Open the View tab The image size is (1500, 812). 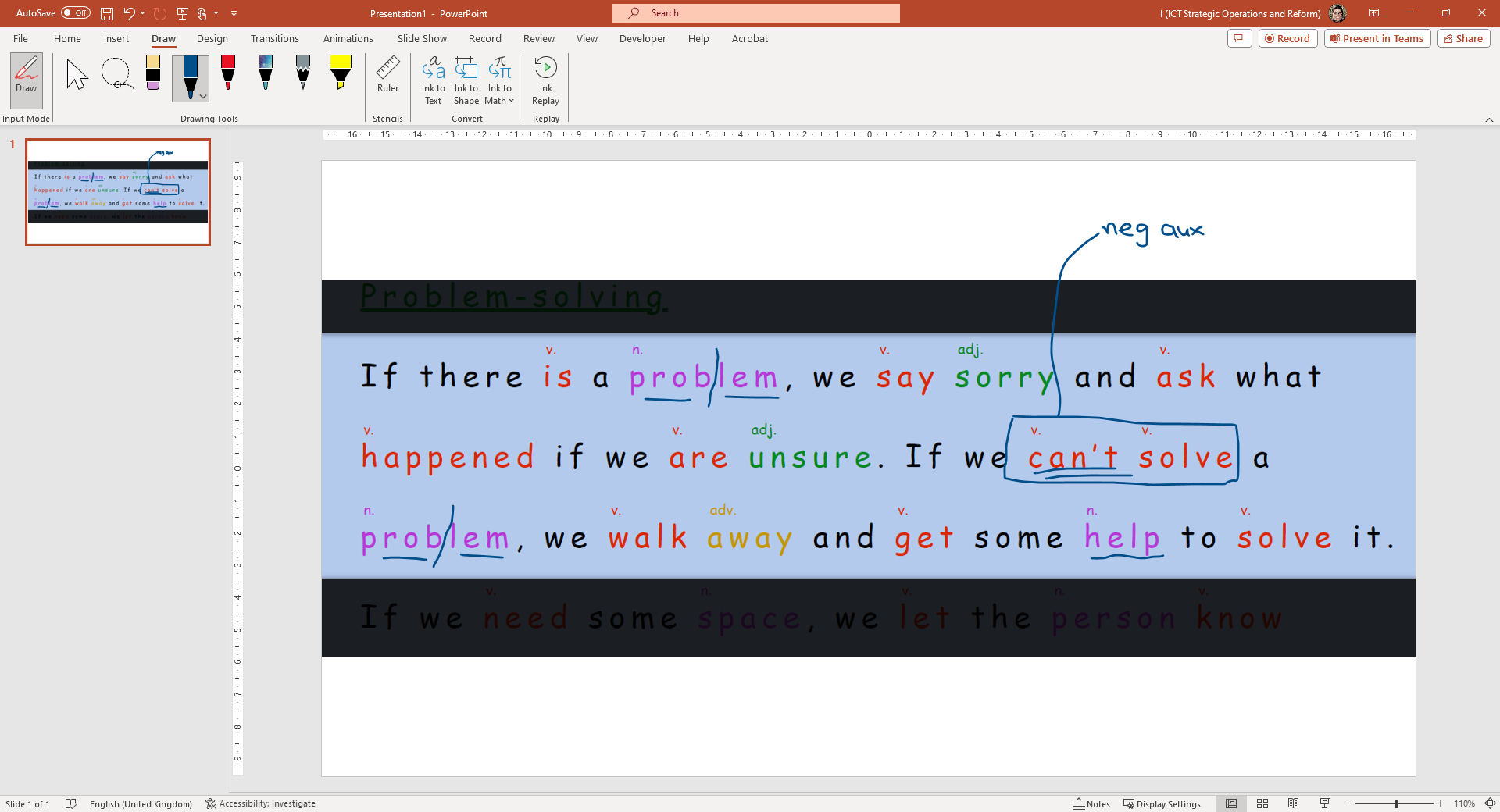pos(587,38)
